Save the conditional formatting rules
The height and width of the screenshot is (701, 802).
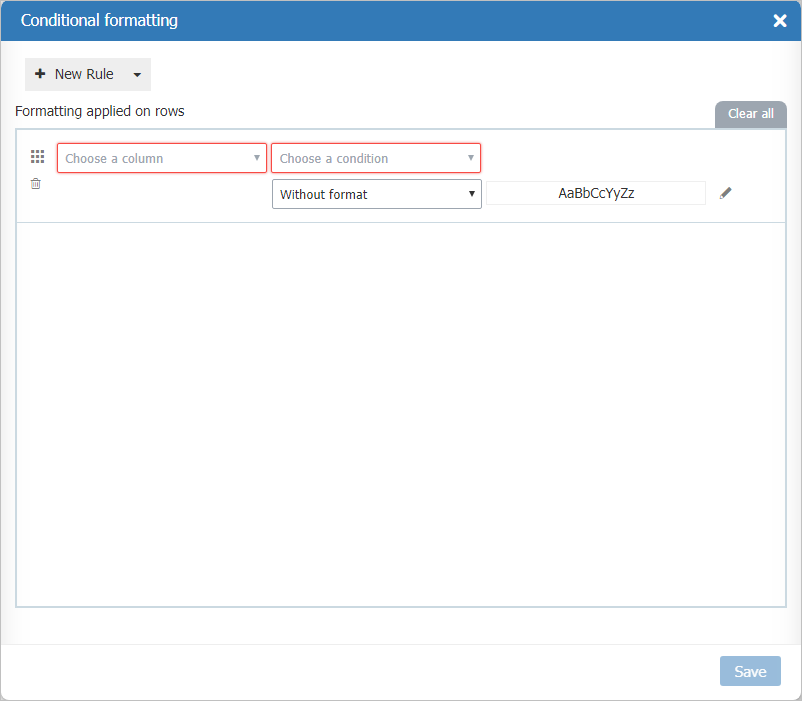(750, 671)
